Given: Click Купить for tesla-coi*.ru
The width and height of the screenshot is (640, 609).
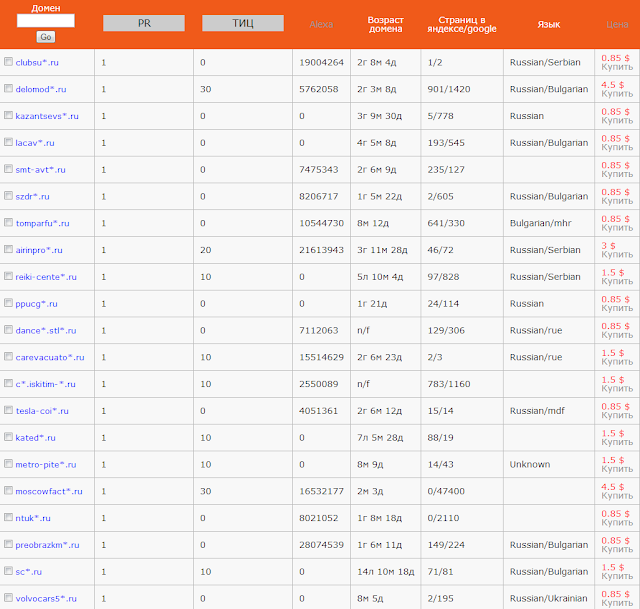Looking at the screenshot, I should pyautogui.click(x=617, y=416).
